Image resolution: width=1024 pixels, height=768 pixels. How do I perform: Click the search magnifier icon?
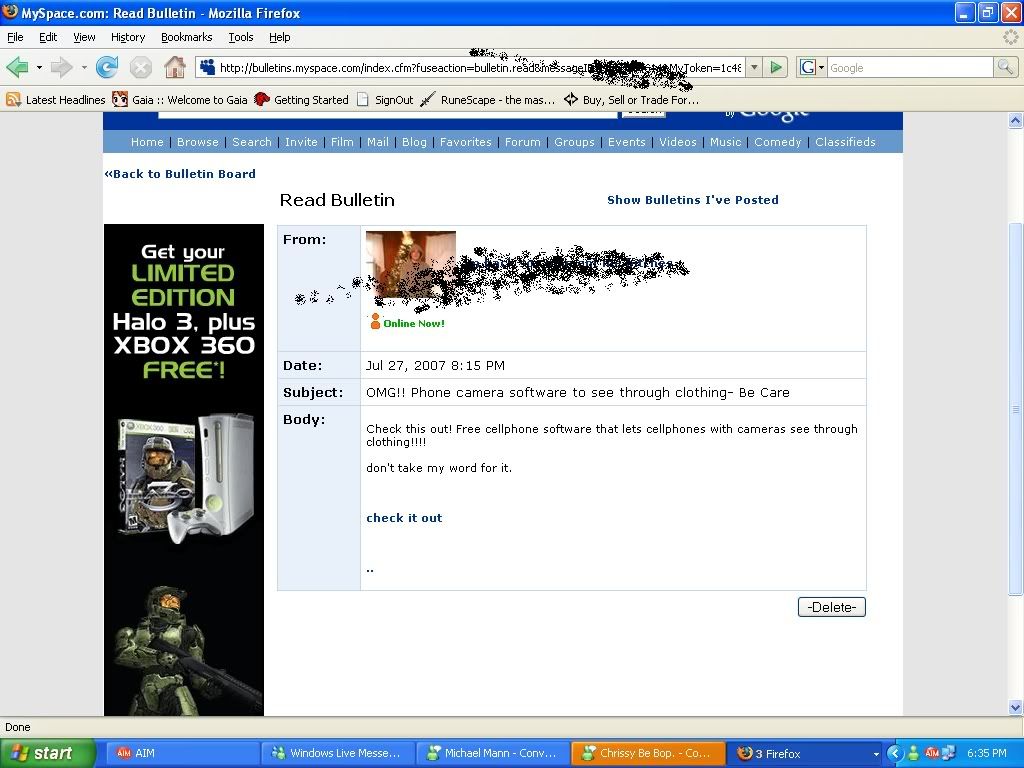tap(1005, 68)
